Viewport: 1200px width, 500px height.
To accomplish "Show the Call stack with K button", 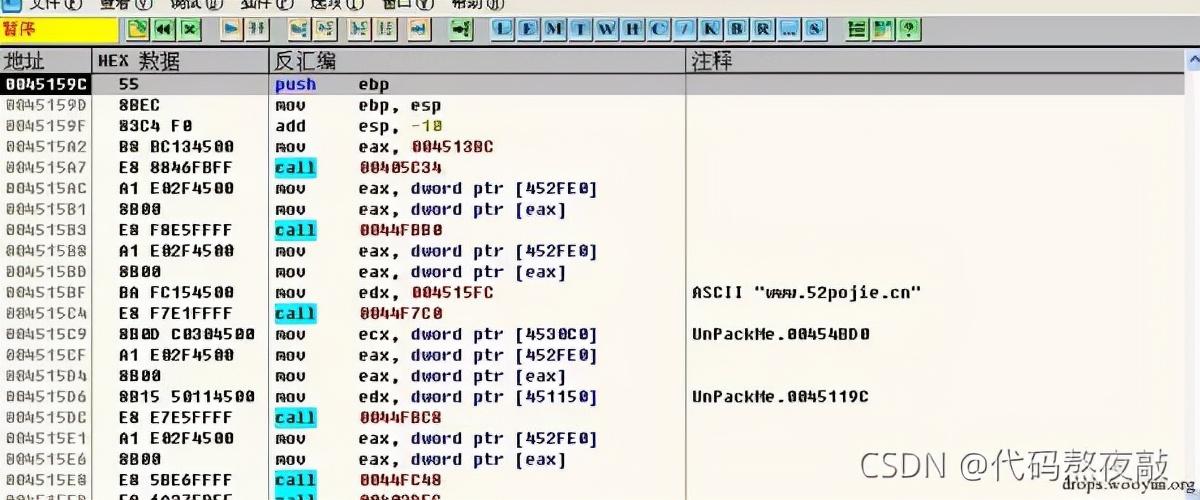I will (x=711, y=29).
